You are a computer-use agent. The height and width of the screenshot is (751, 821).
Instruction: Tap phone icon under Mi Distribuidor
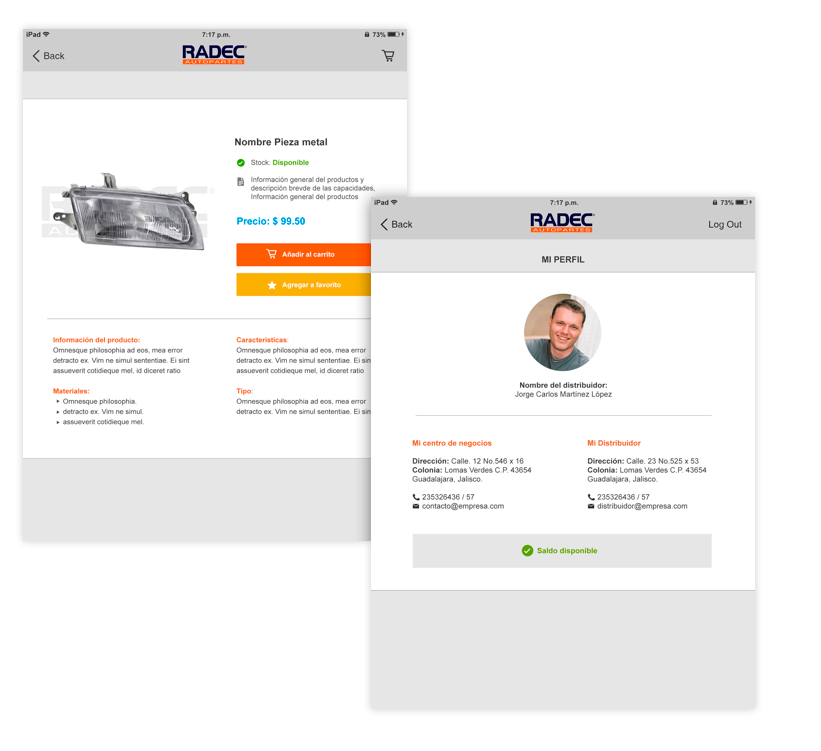591,497
